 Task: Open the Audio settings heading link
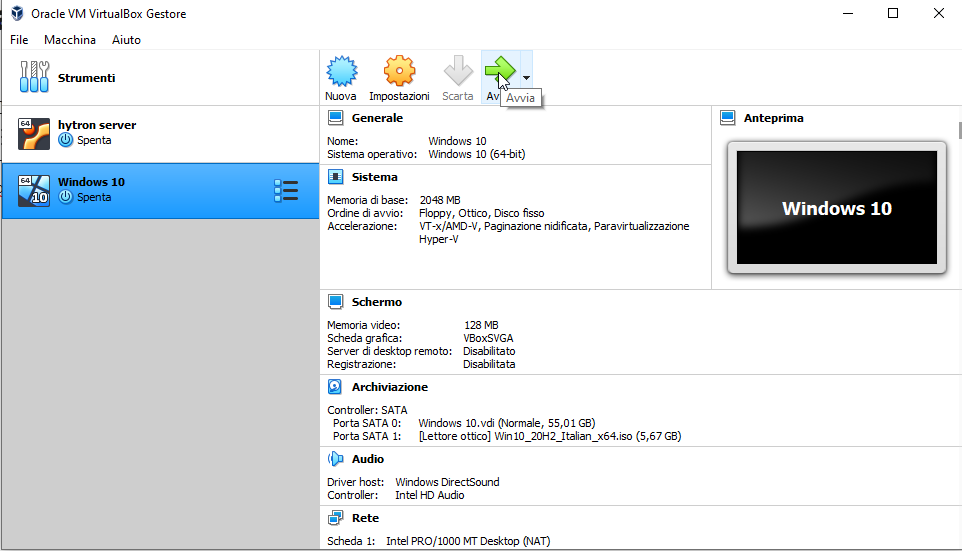tap(368, 459)
